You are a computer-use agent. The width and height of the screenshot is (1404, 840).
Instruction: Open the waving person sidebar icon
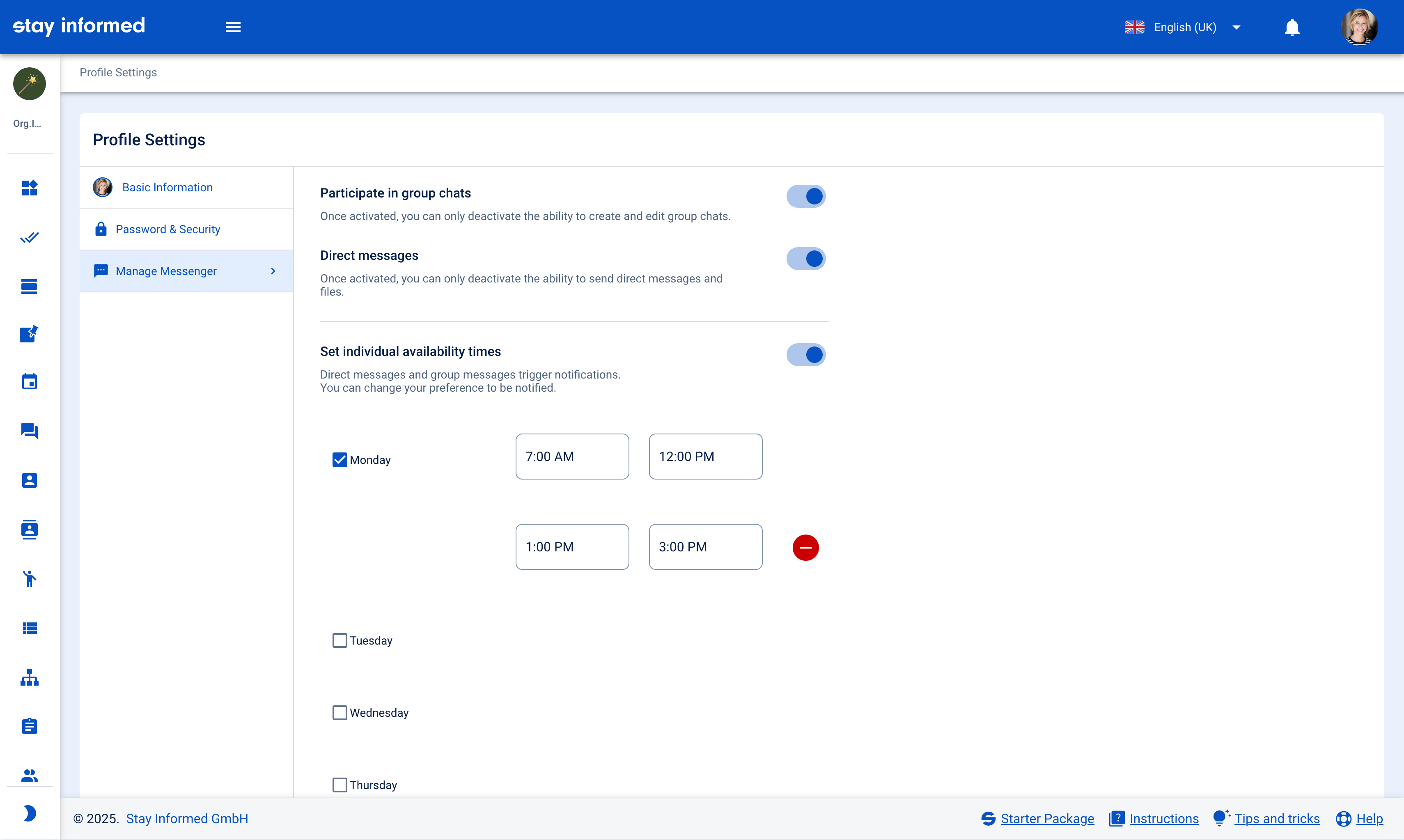(x=30, y=578)
